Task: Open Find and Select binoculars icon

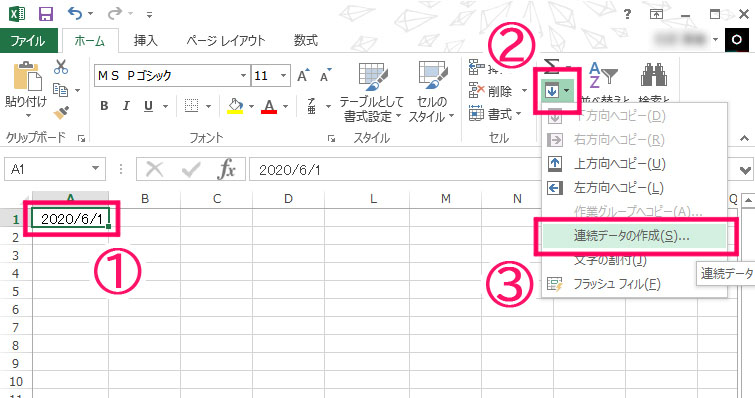Action: tap(653, 75)
